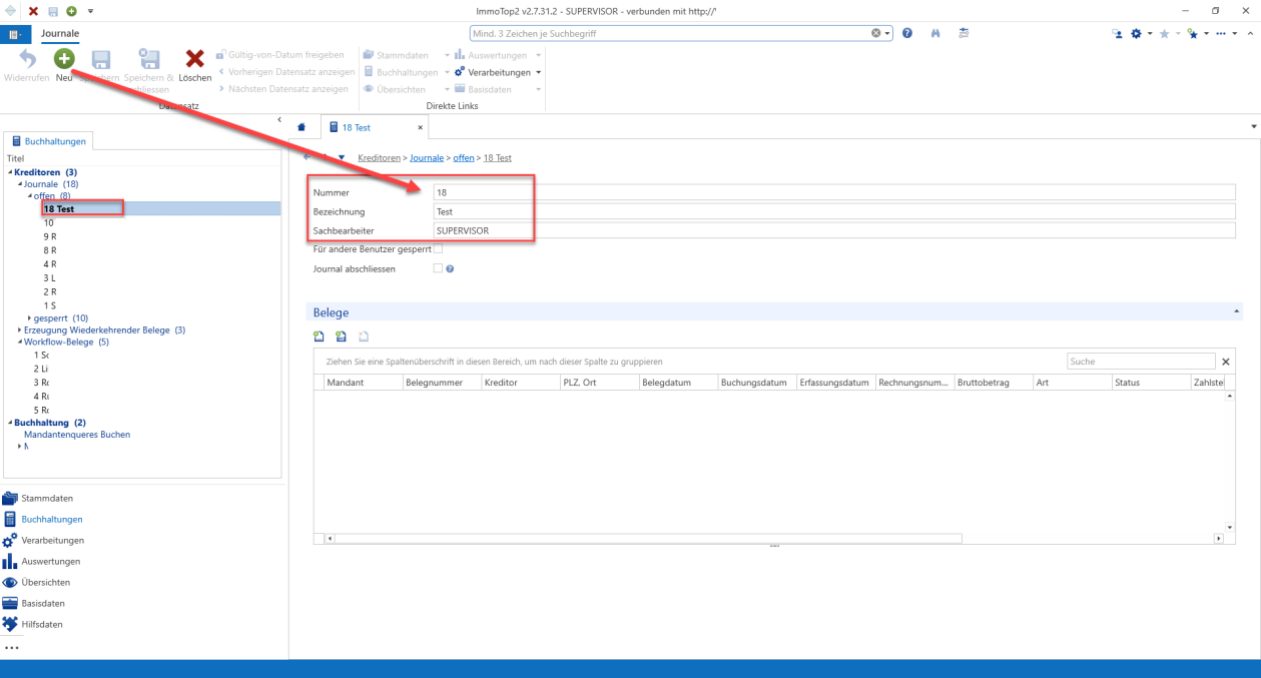Viewport: 1261px width, 678px height.
Task: Click the binoculars search icon
Action: (936, 33)
